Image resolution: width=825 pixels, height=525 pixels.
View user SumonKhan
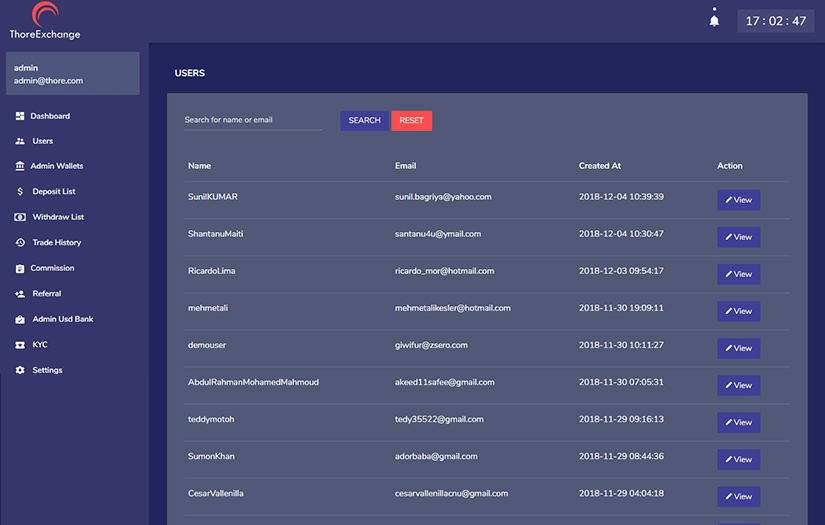(738, 460)
